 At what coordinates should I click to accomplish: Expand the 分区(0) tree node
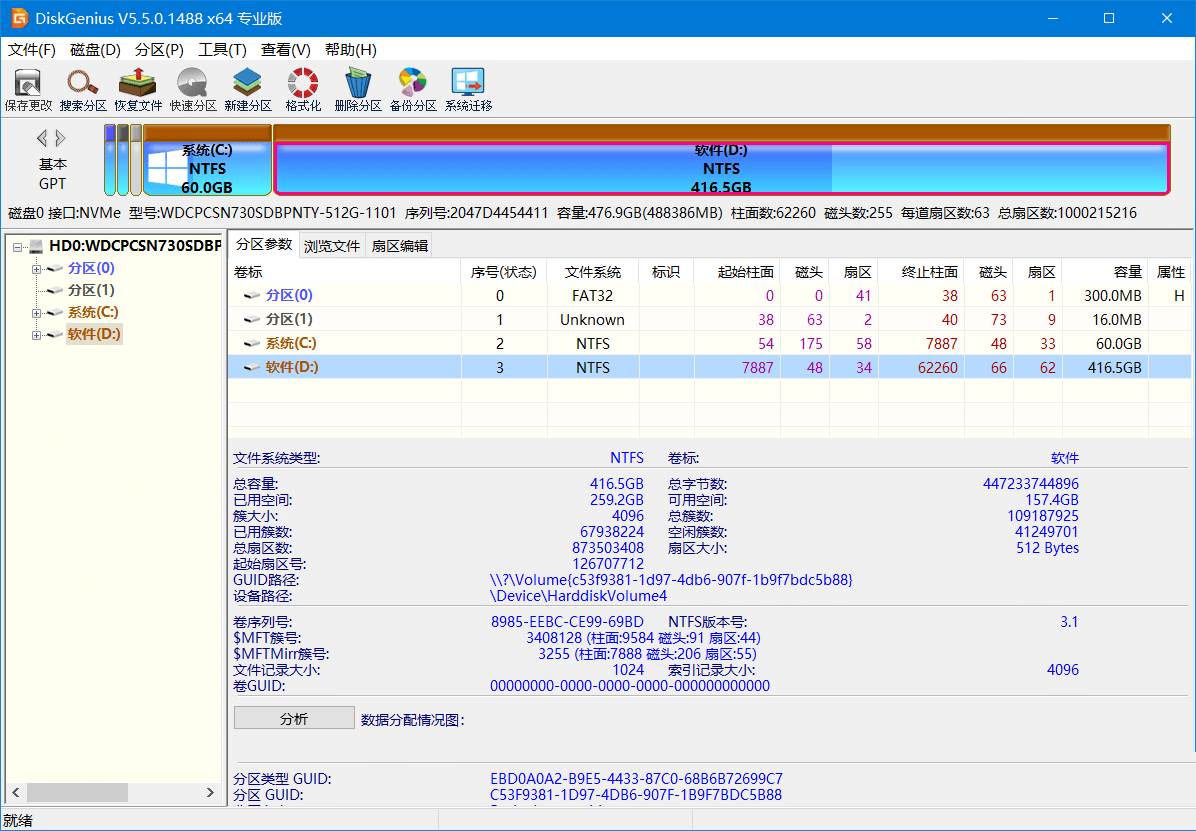tap(37, 269)
